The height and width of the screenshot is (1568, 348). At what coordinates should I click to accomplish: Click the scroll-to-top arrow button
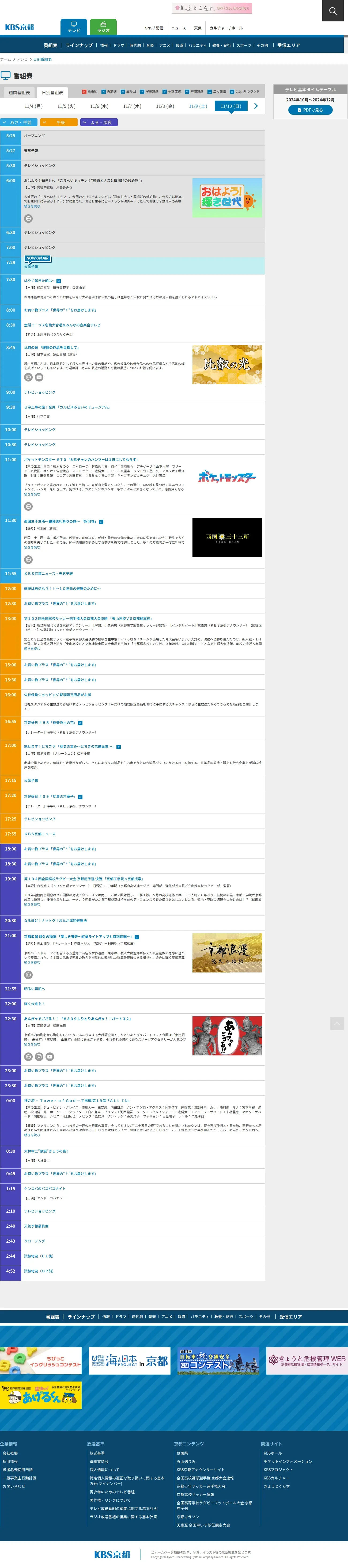pos(337,1023)
